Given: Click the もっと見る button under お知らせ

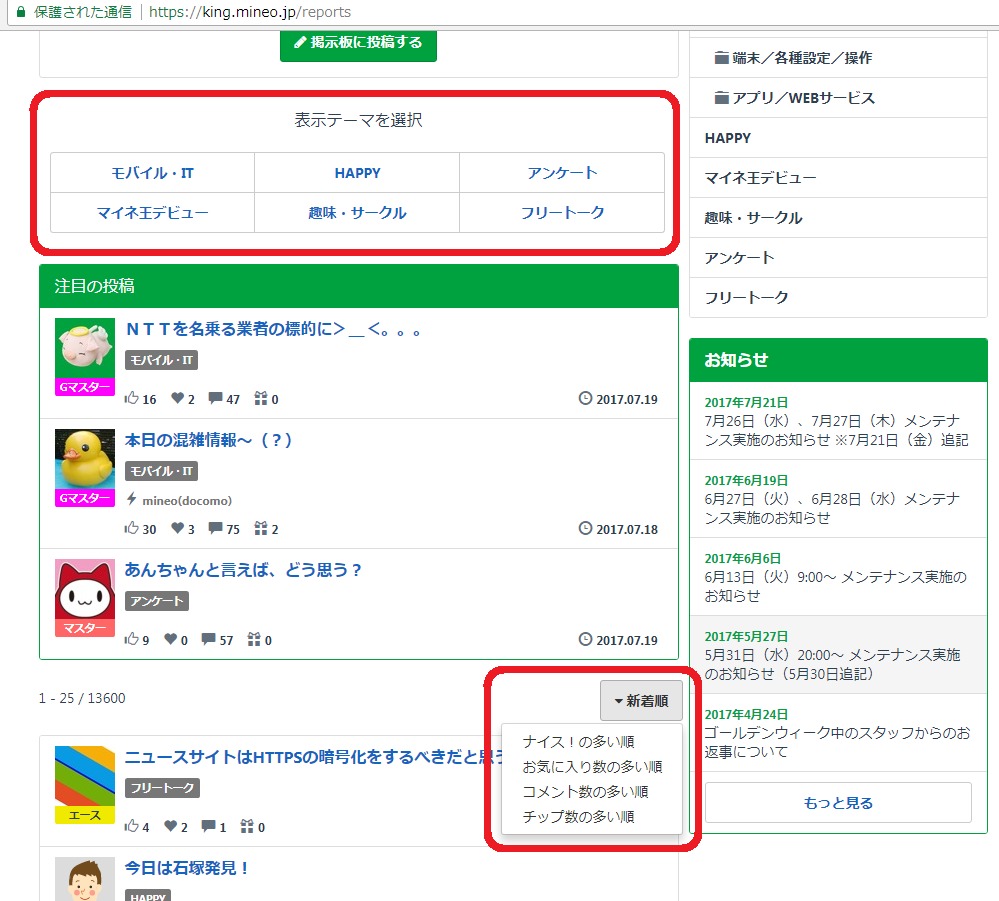Looking at the screenshot, I should 838,803.
